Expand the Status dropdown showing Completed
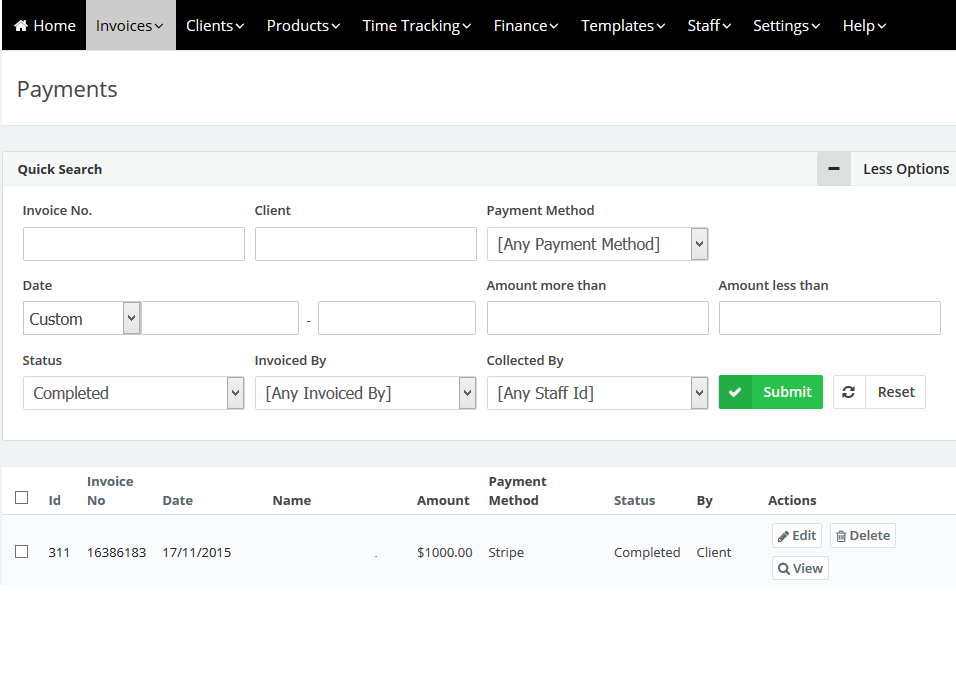Viewport: 956px width, 675px height. point(133,393)
